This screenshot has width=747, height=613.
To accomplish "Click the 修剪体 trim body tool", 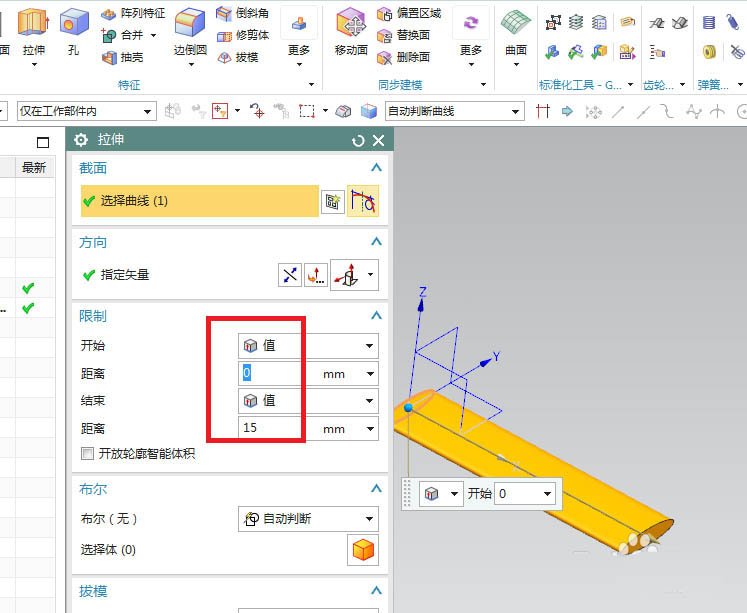I will coord(242,35).
